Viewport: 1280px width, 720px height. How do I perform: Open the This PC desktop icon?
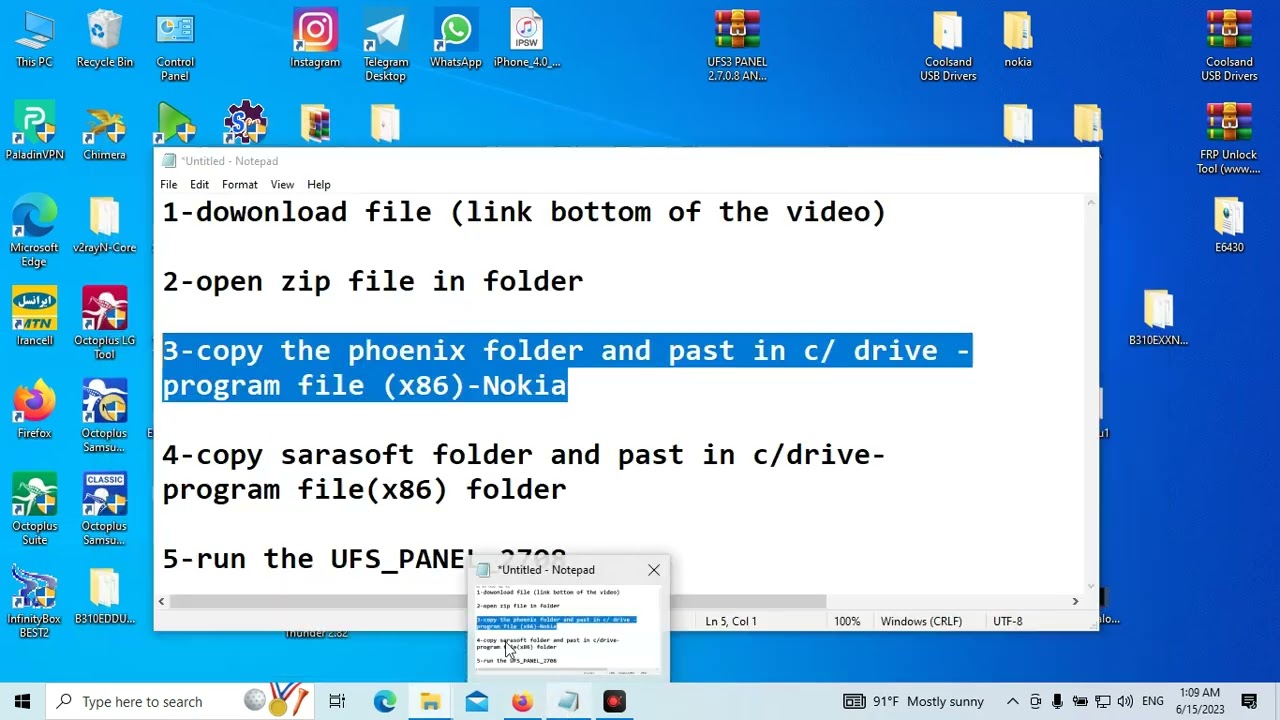(34, 40)
